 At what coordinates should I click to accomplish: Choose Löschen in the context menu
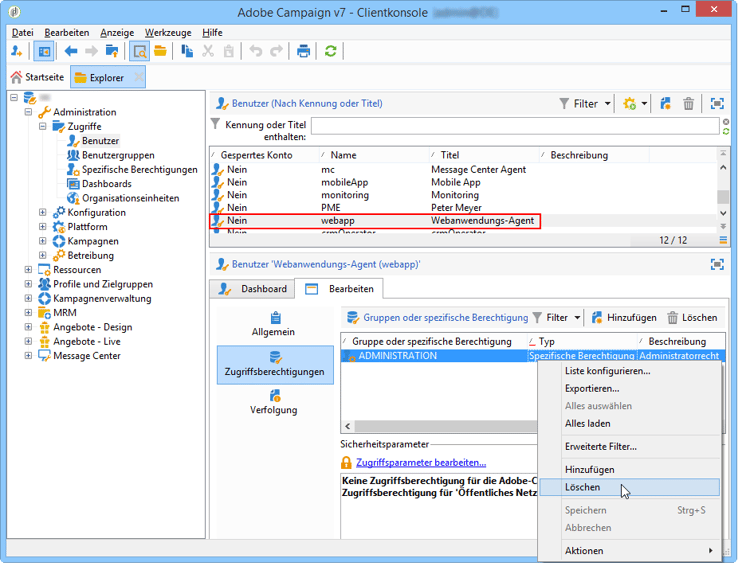pos(629,487)
